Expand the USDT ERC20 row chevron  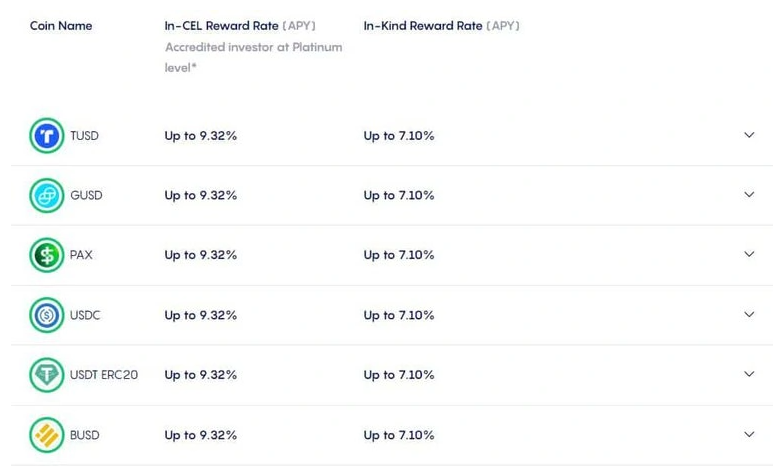click(749, 374)
